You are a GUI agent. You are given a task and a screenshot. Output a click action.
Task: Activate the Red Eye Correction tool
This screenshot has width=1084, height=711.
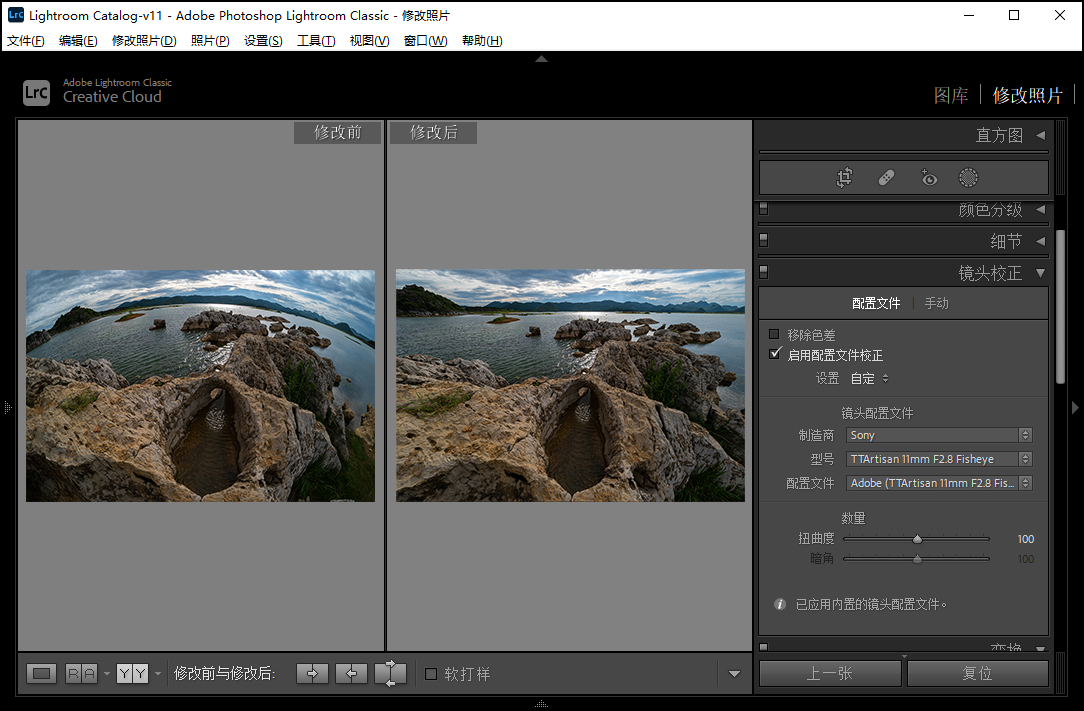[x=929, y=178]
